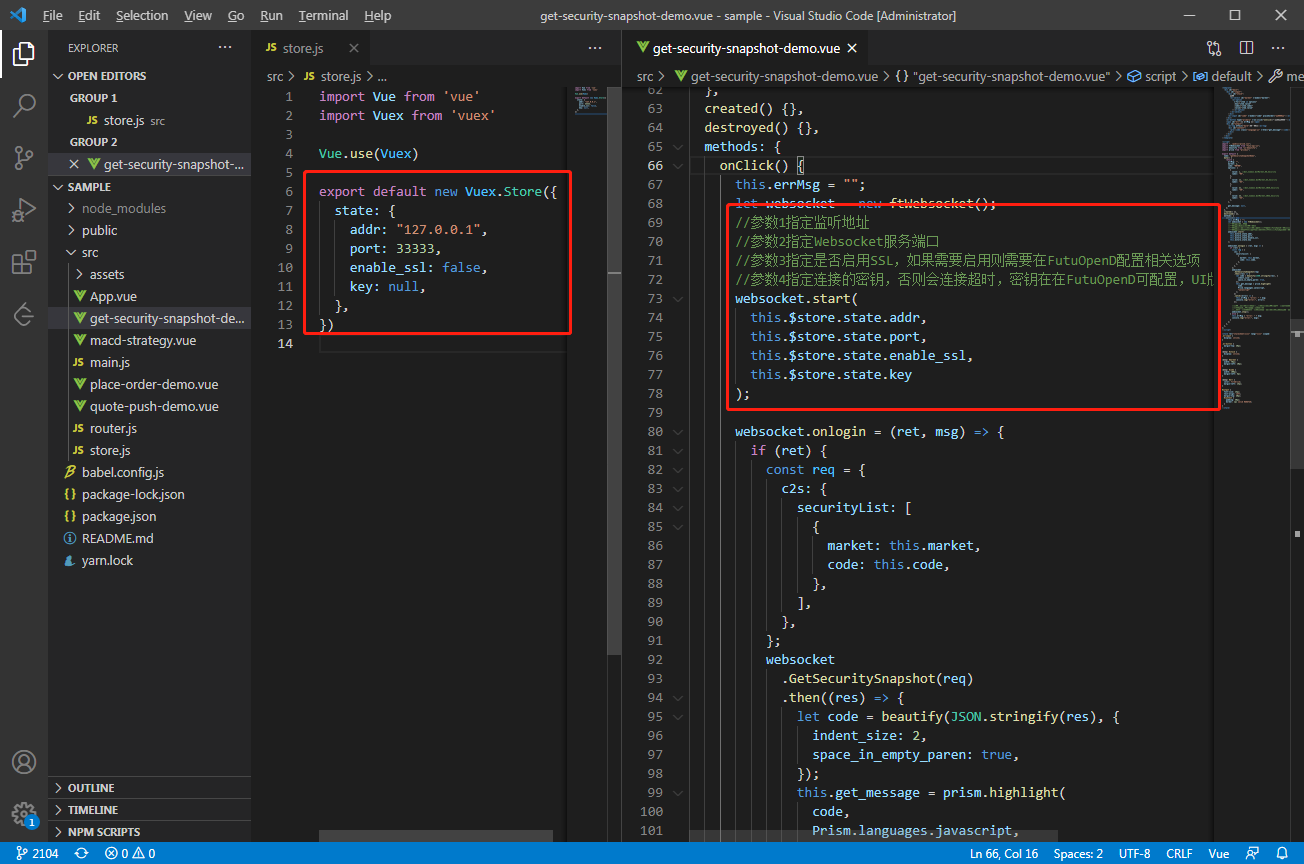Click the notifications bell in status bar
Screen dimensions: 1304x864
point(1283,854)
